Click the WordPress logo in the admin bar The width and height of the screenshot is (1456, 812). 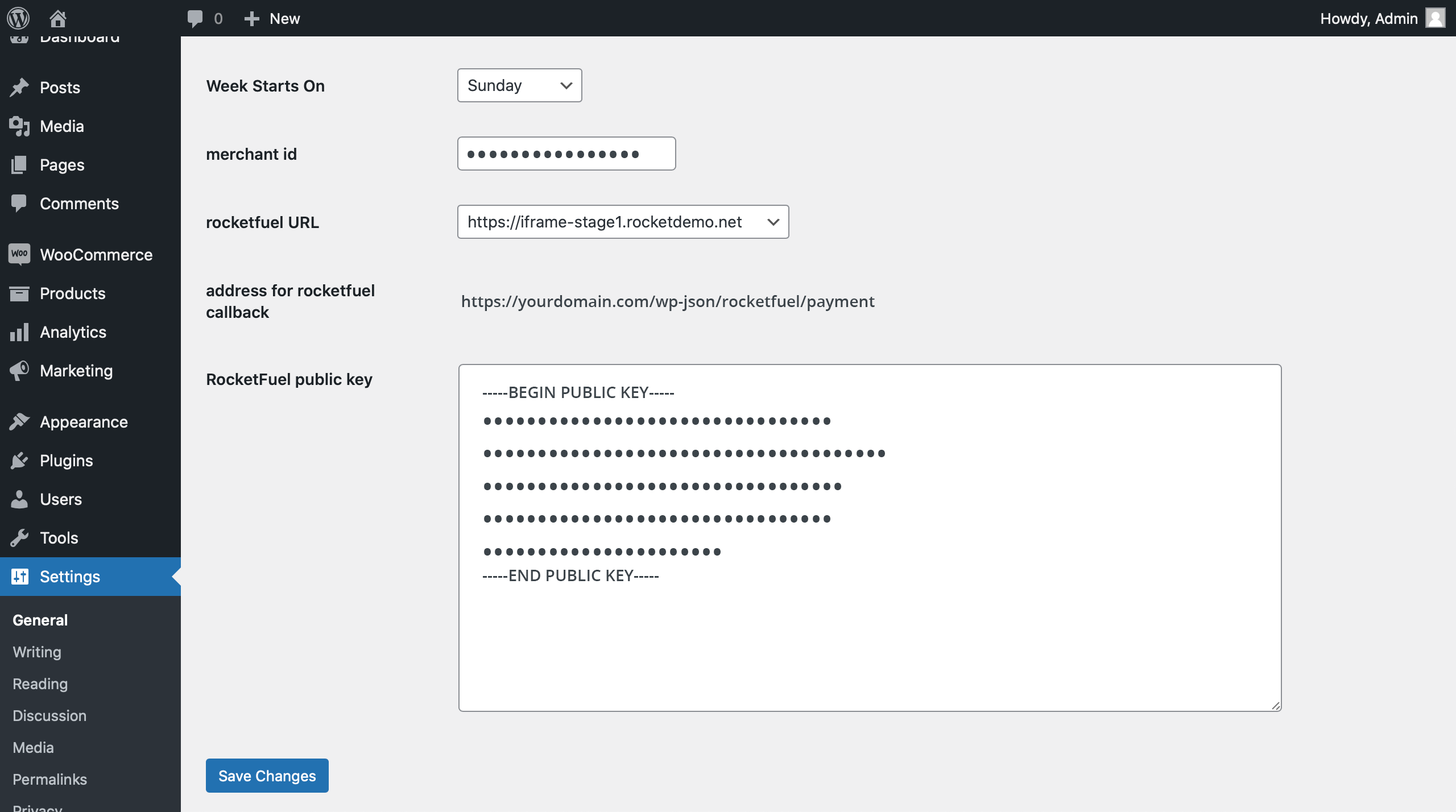click(18, 18)
